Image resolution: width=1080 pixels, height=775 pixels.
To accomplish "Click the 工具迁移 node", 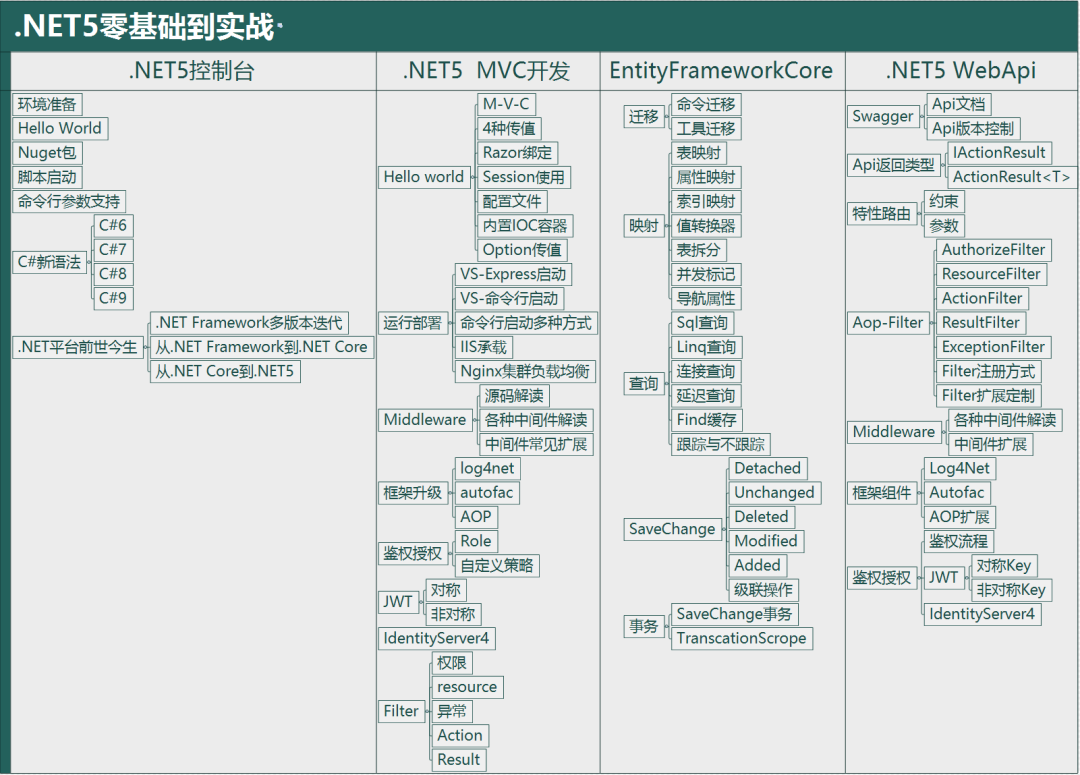I will pos(706,129).
